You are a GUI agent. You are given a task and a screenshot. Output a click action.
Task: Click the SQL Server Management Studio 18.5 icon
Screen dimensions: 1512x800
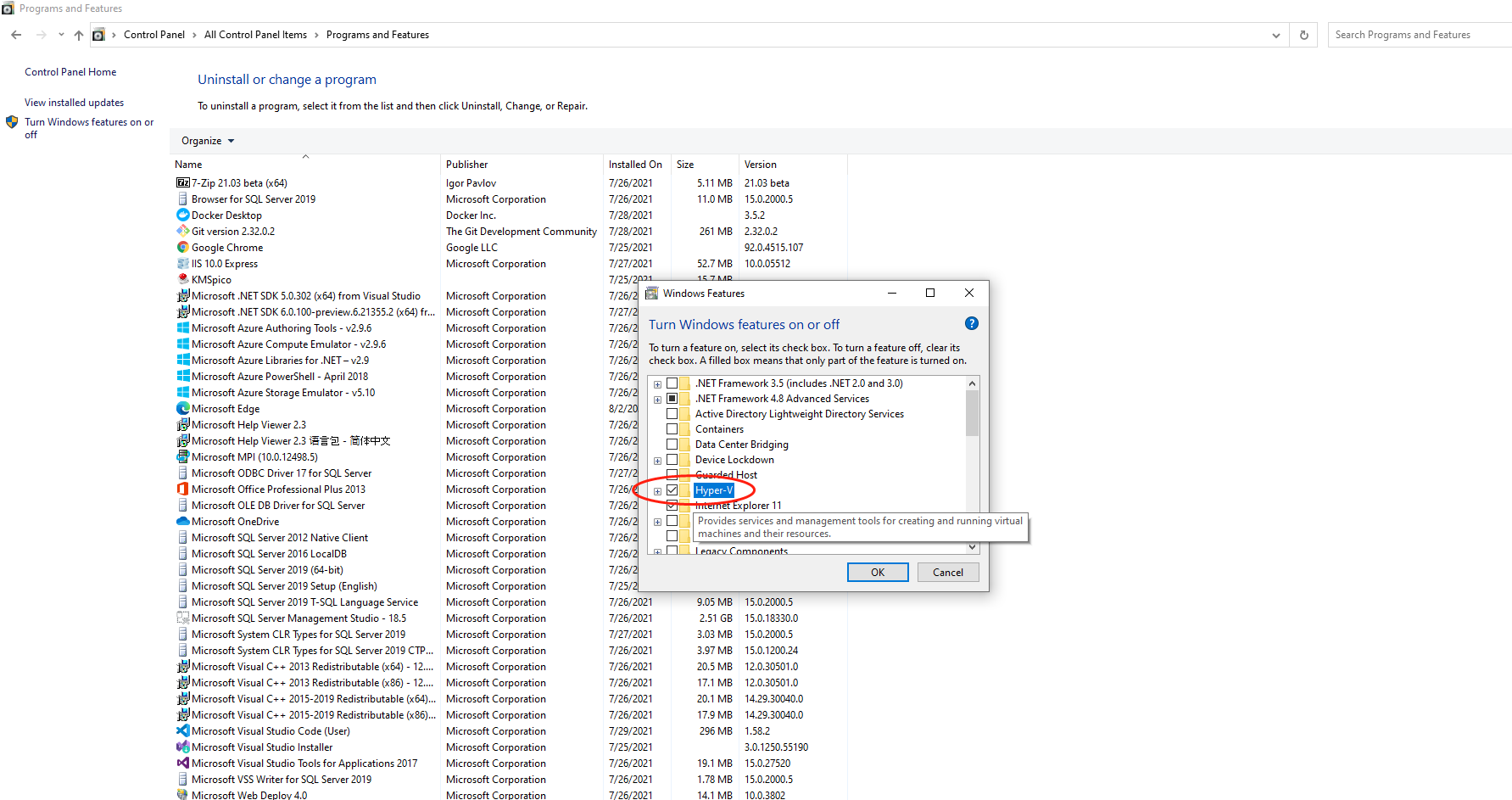coord(182,618)
